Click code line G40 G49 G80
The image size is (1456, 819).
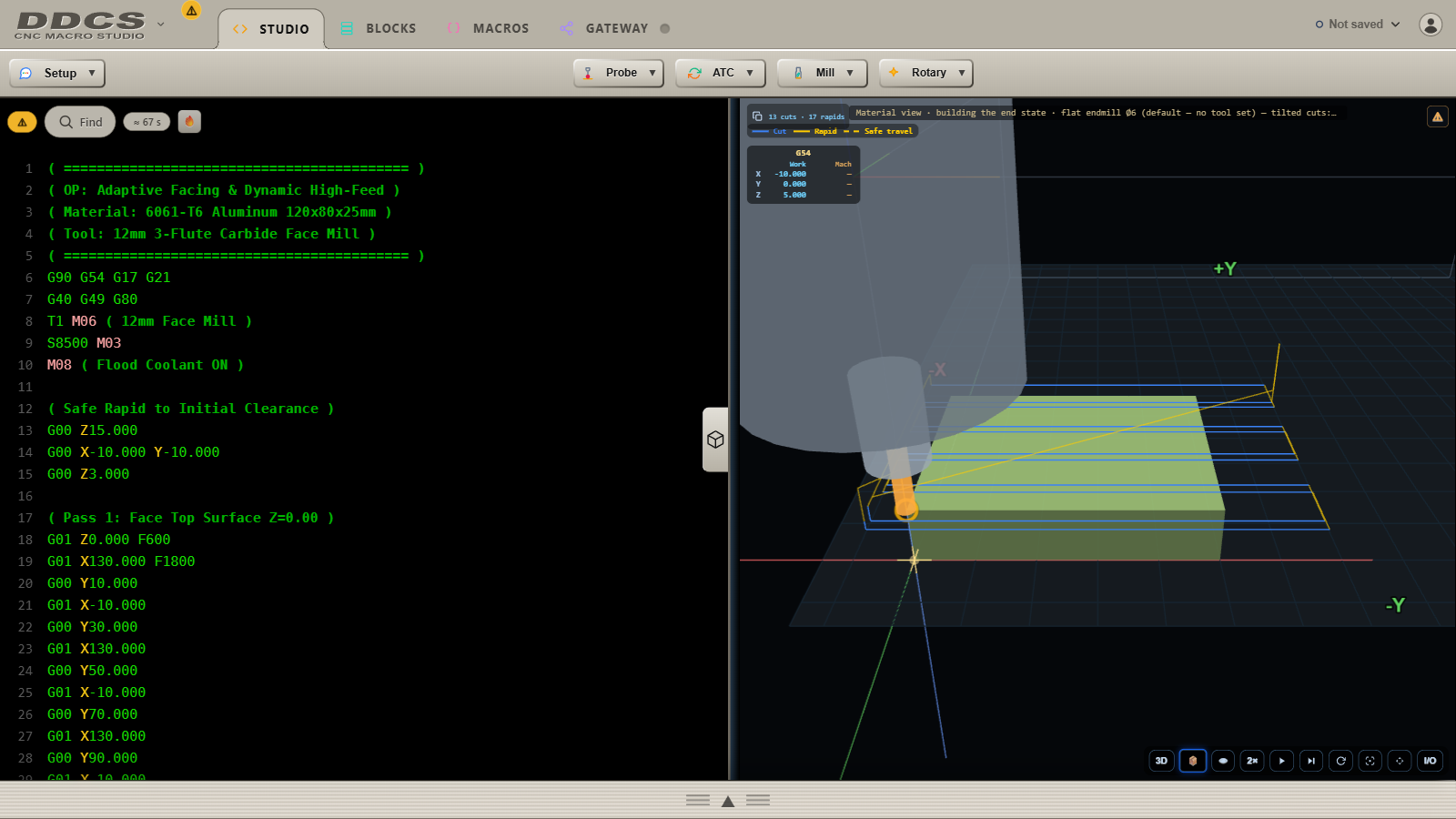tap(92, 299)
